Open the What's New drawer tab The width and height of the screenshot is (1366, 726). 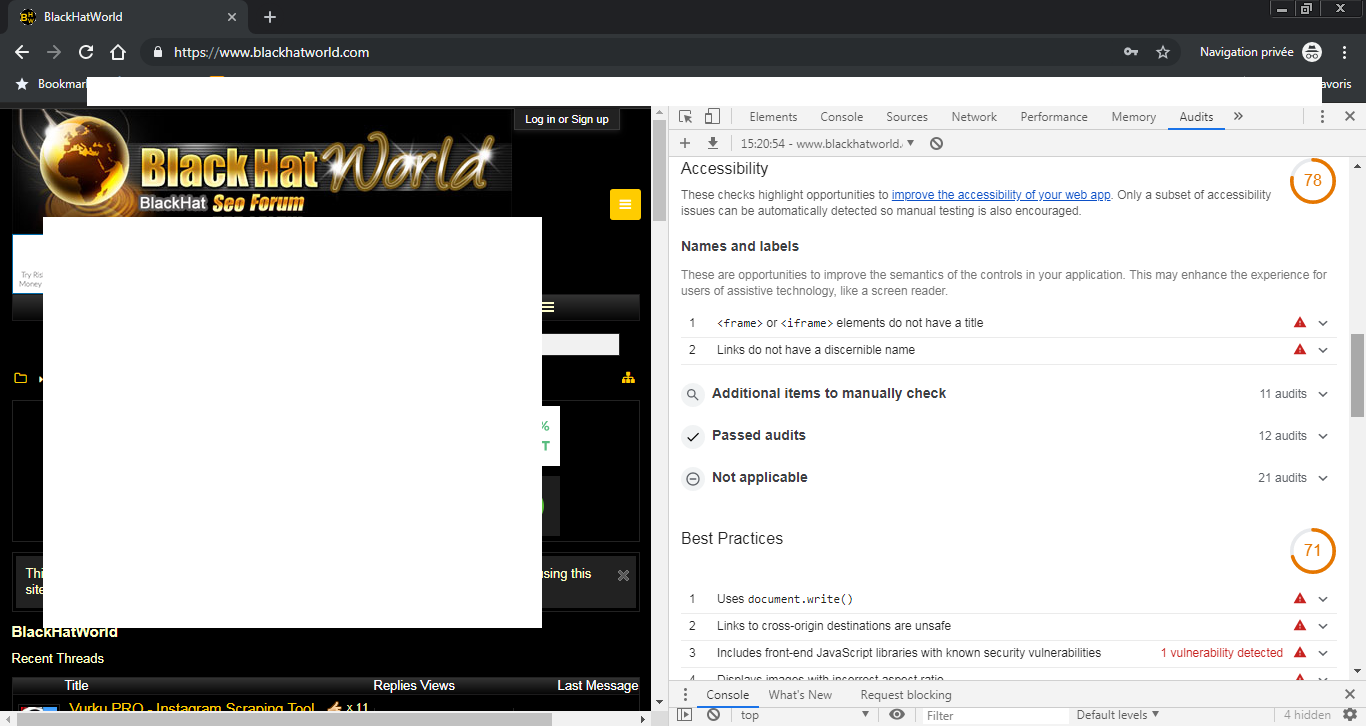coord(800,695)
